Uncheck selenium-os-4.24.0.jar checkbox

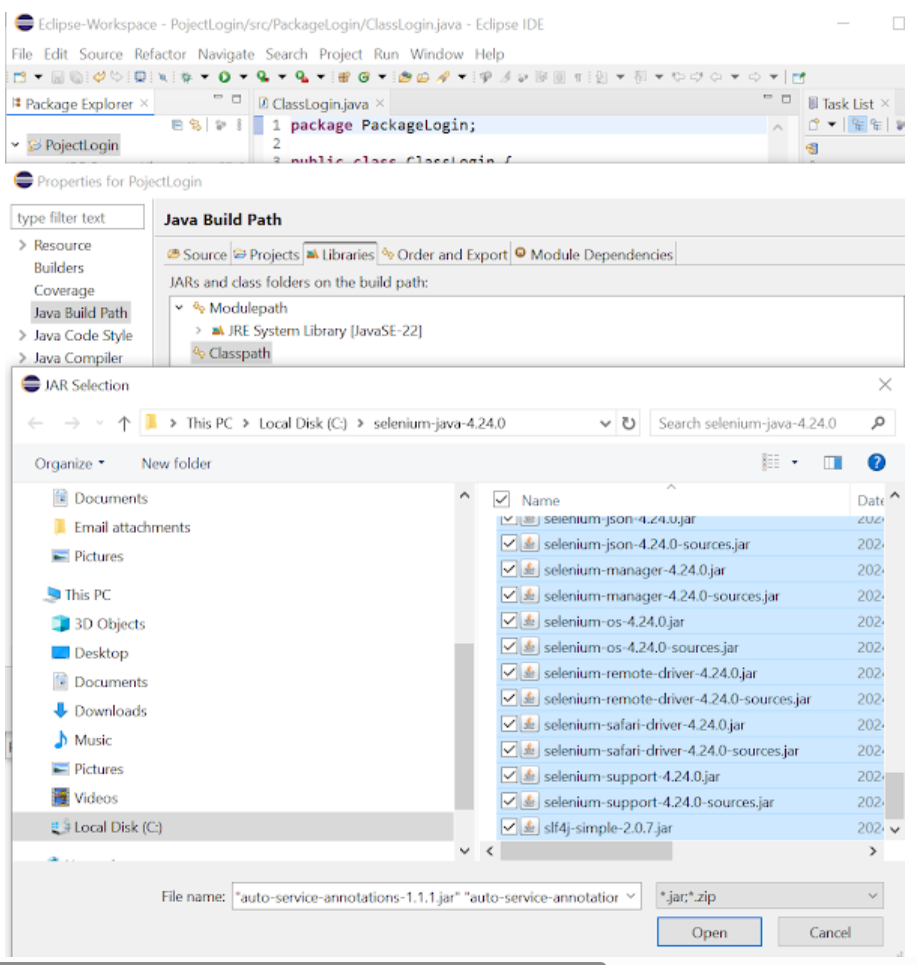tap(508, 621)
